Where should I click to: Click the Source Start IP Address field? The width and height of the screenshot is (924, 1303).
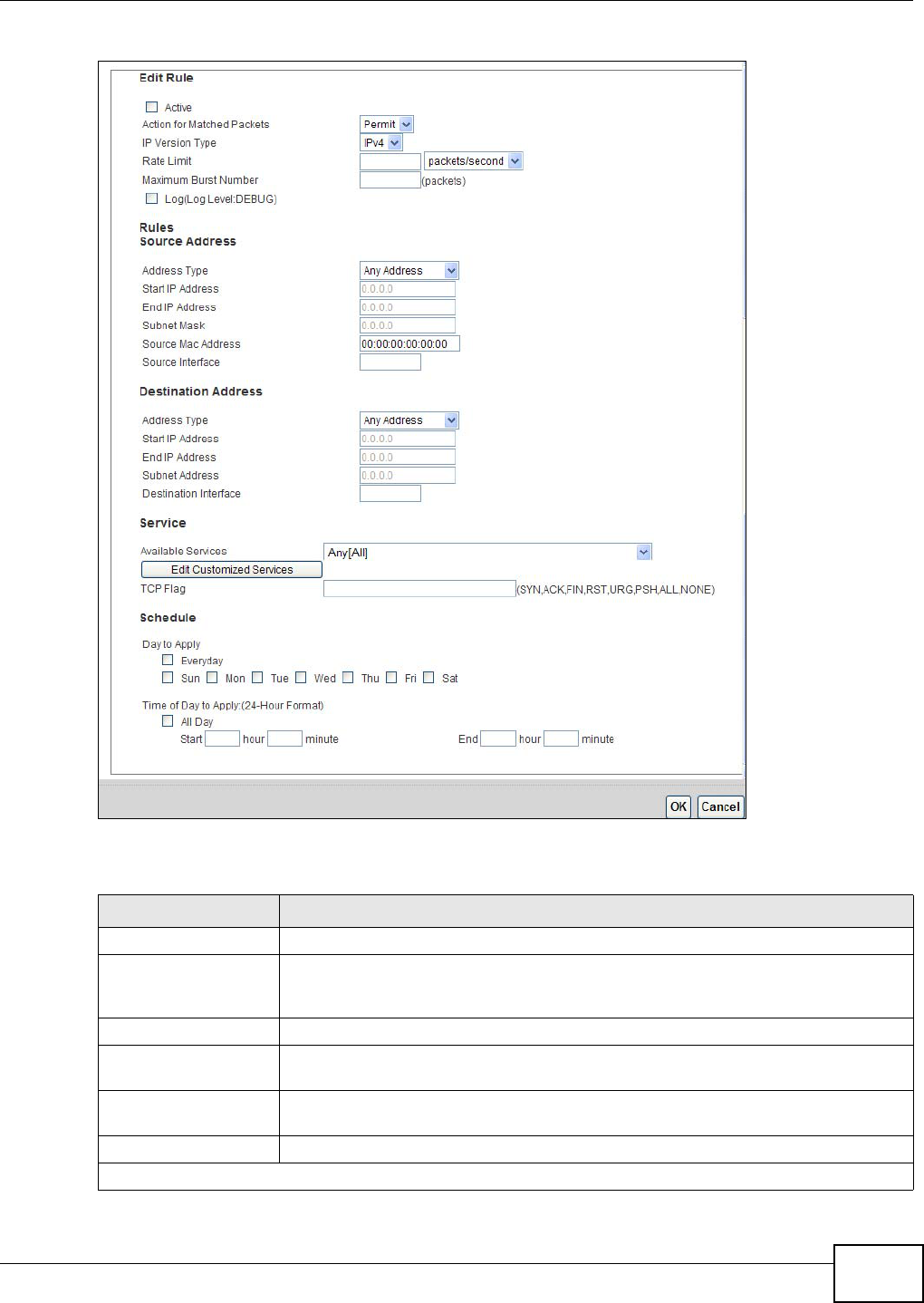point(408,289)
